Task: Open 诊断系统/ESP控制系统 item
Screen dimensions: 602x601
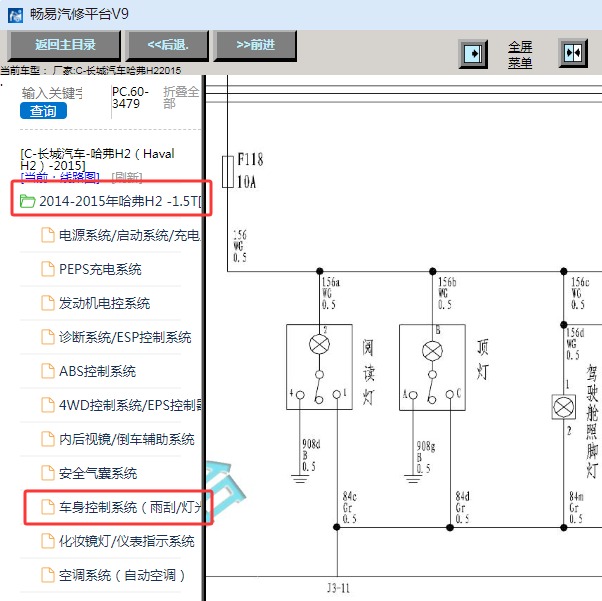Action: (x=125, y=337)
